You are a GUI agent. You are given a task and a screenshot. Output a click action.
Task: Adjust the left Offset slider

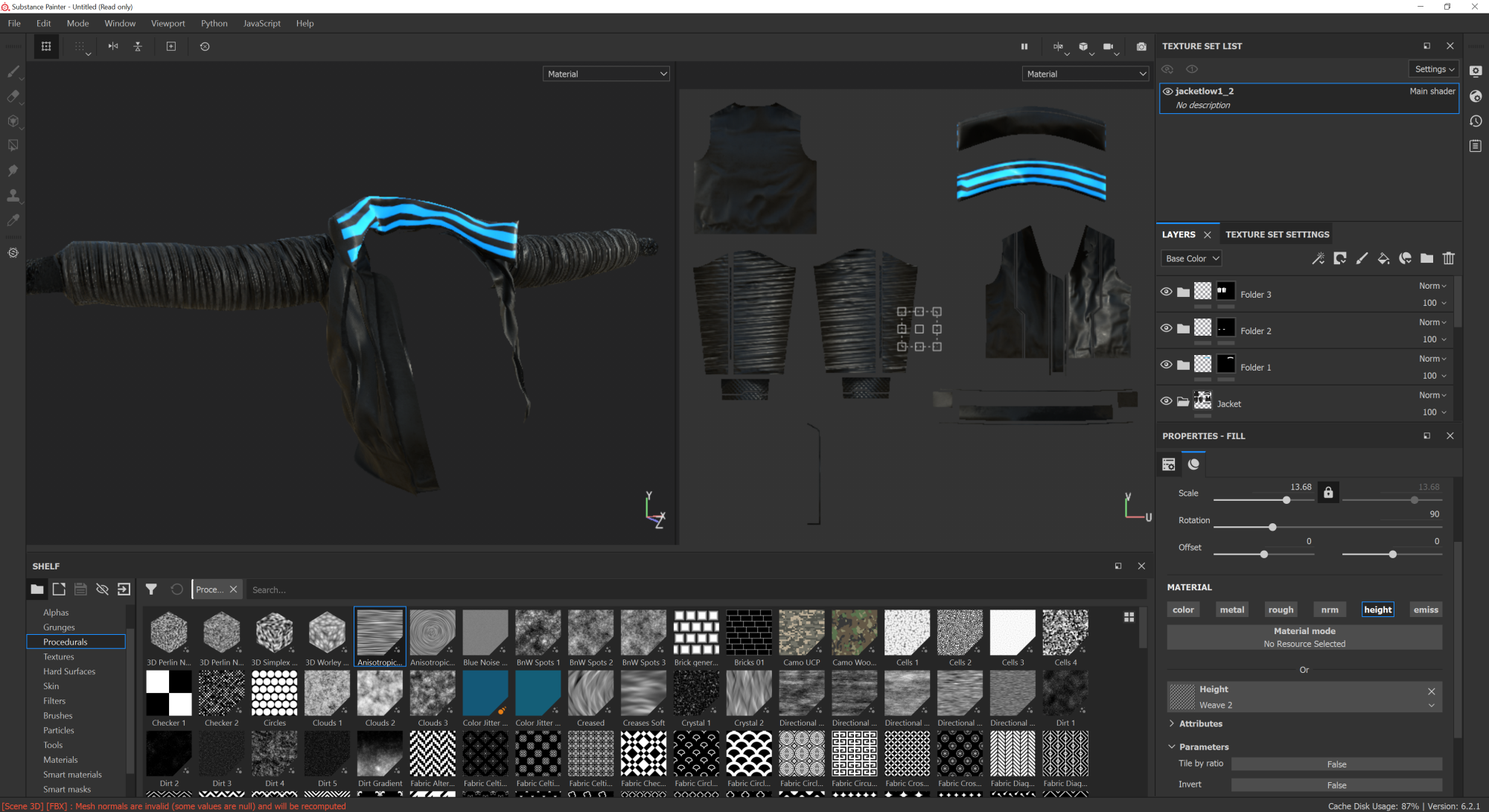click(1264, 554)
